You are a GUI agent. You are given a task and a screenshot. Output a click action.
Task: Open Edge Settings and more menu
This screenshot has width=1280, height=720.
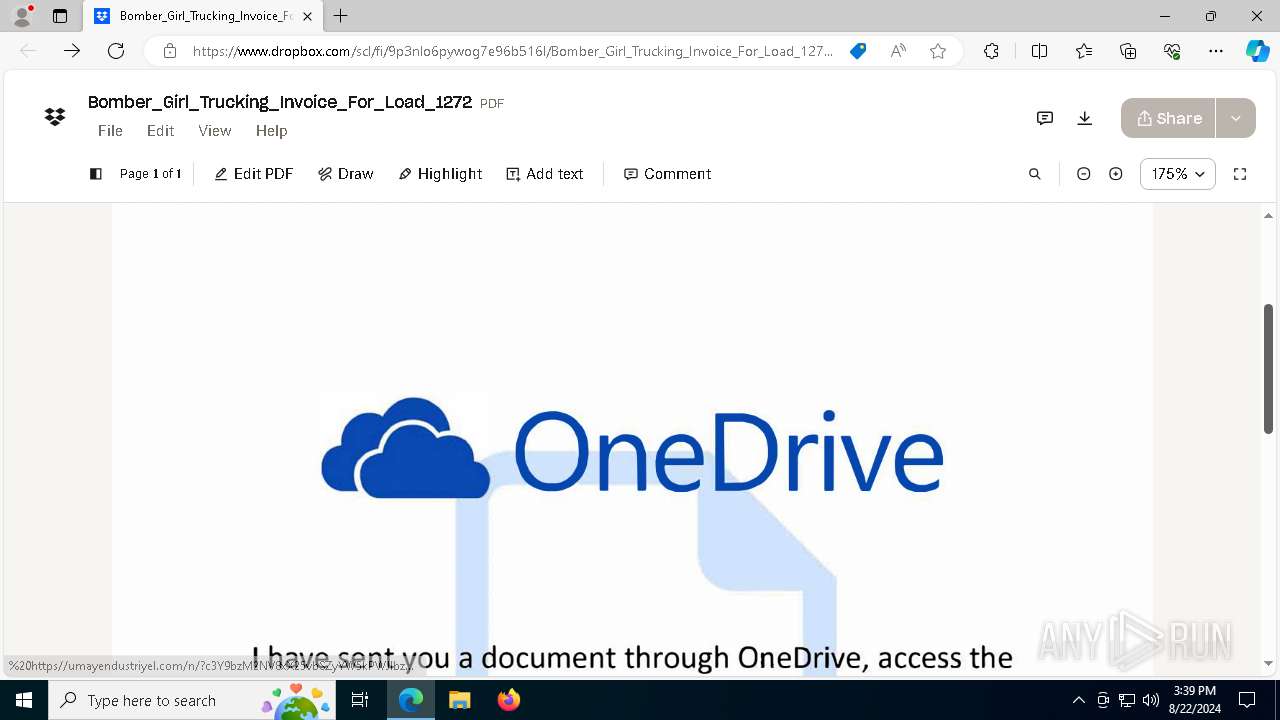[x=1216, y=51]
